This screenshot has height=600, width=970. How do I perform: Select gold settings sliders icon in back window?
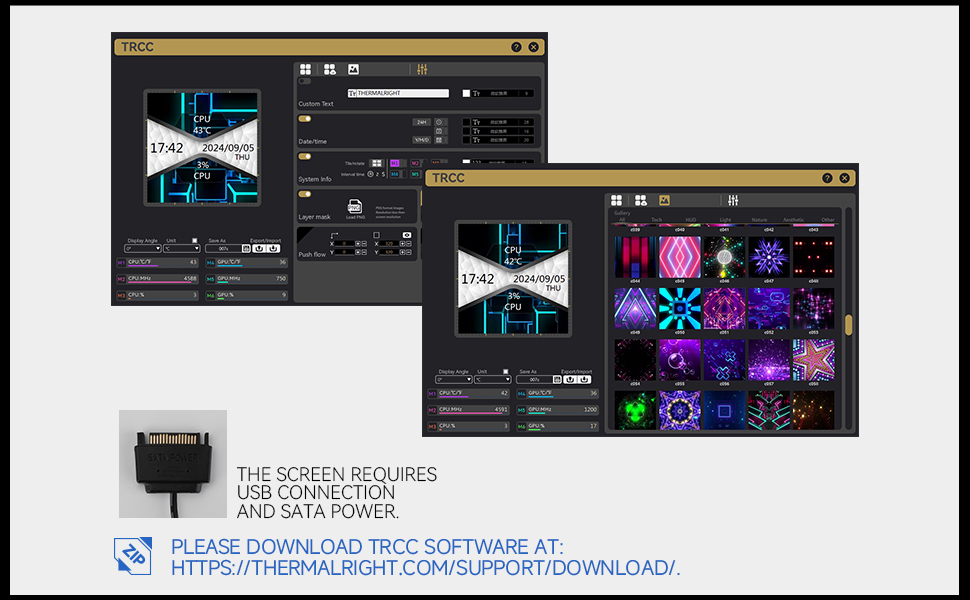pos(422,69)
